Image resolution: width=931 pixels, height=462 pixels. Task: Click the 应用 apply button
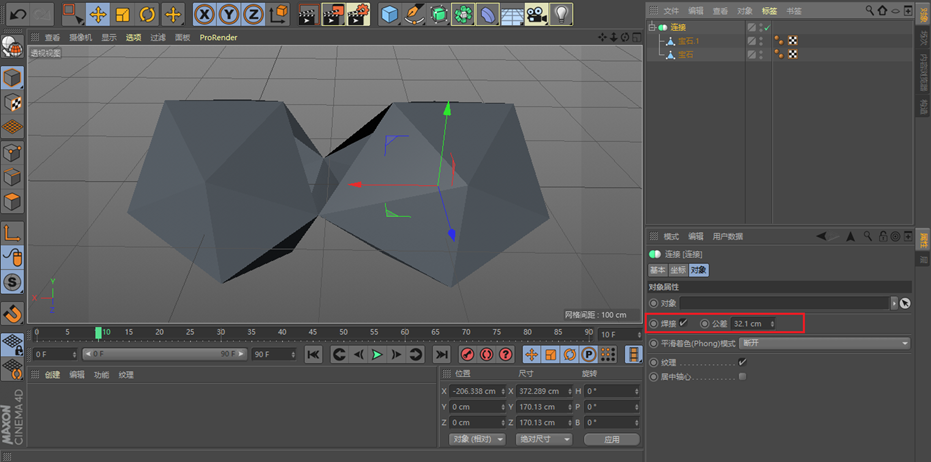[612, 439]
